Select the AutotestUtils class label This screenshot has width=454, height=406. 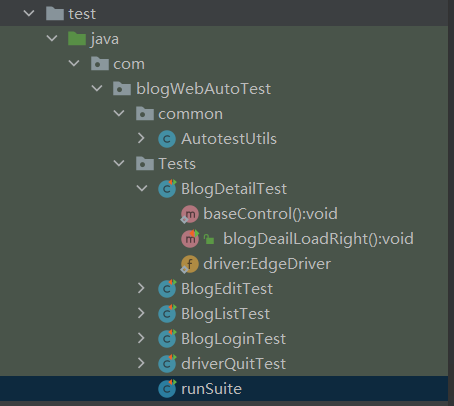point(229,139)
